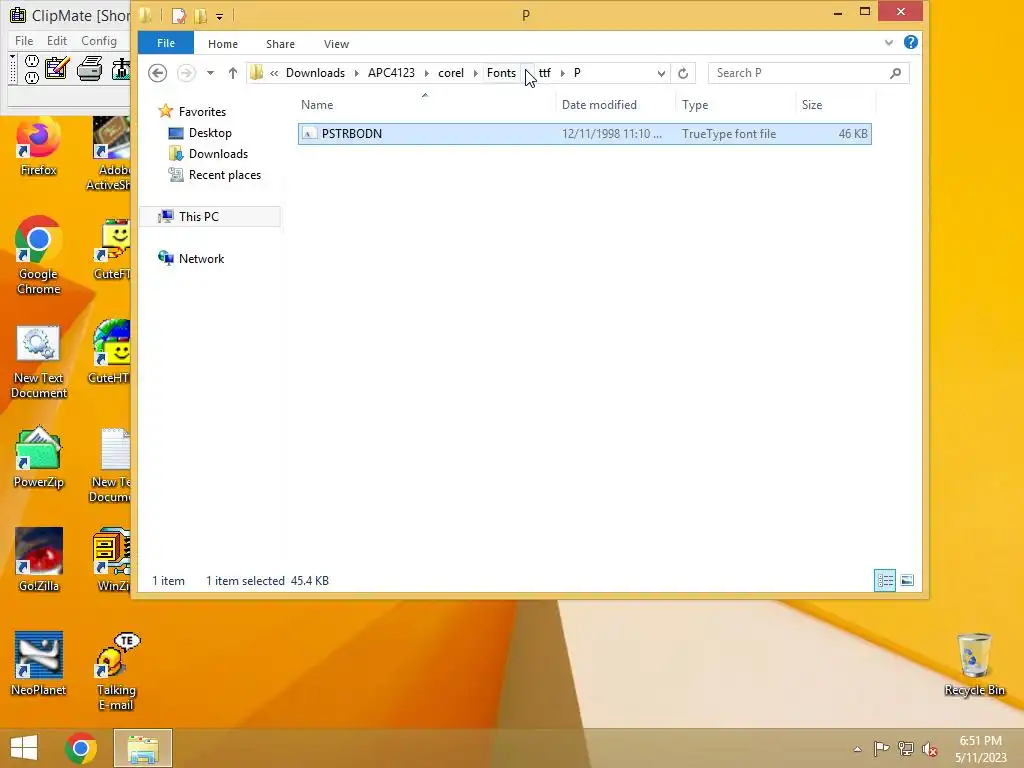Expand the arrow after corel breadcrumb
Screen dimensions: 1024x768
point(475,73)
